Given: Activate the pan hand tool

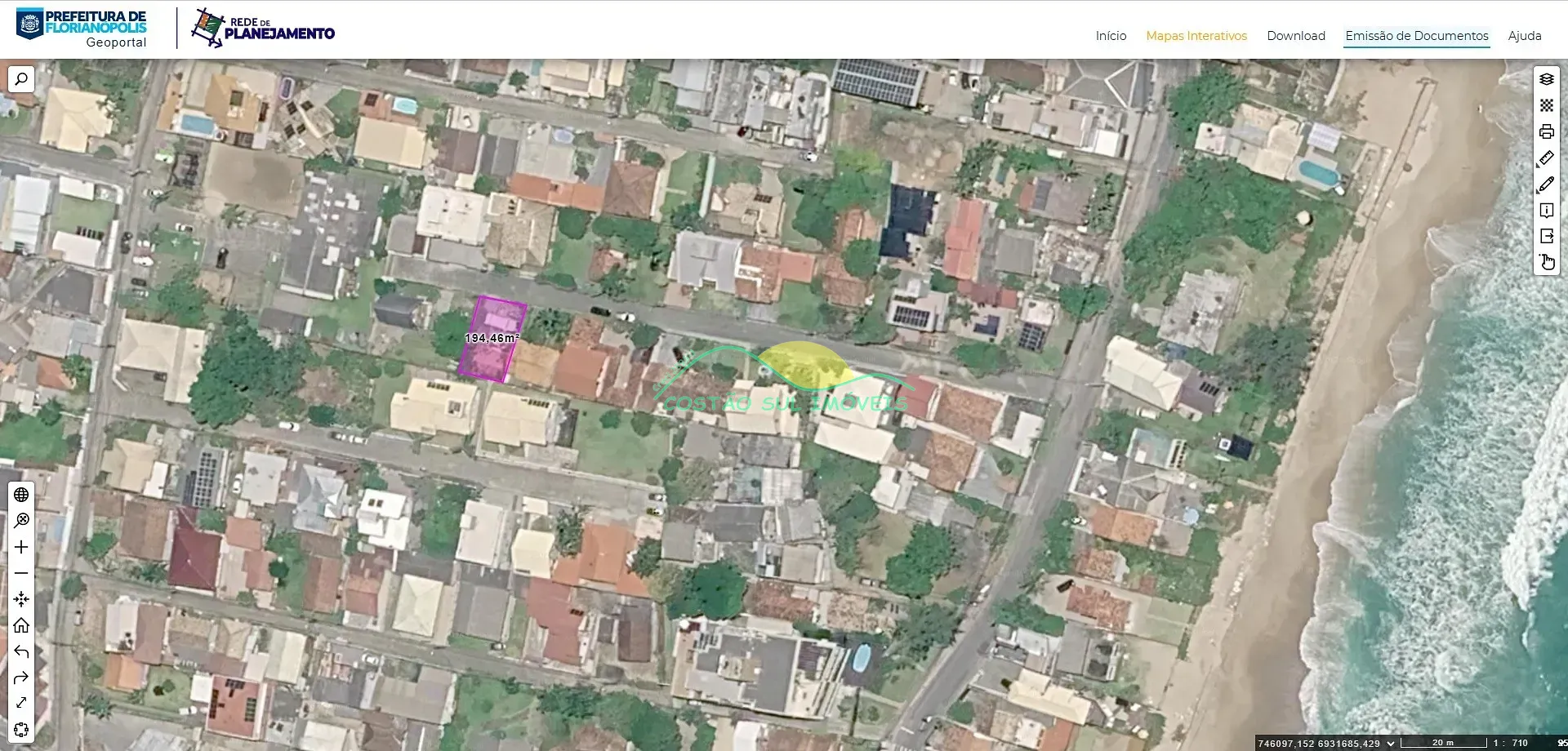Looking at the screenshot, I should (x=1547, y=262).
